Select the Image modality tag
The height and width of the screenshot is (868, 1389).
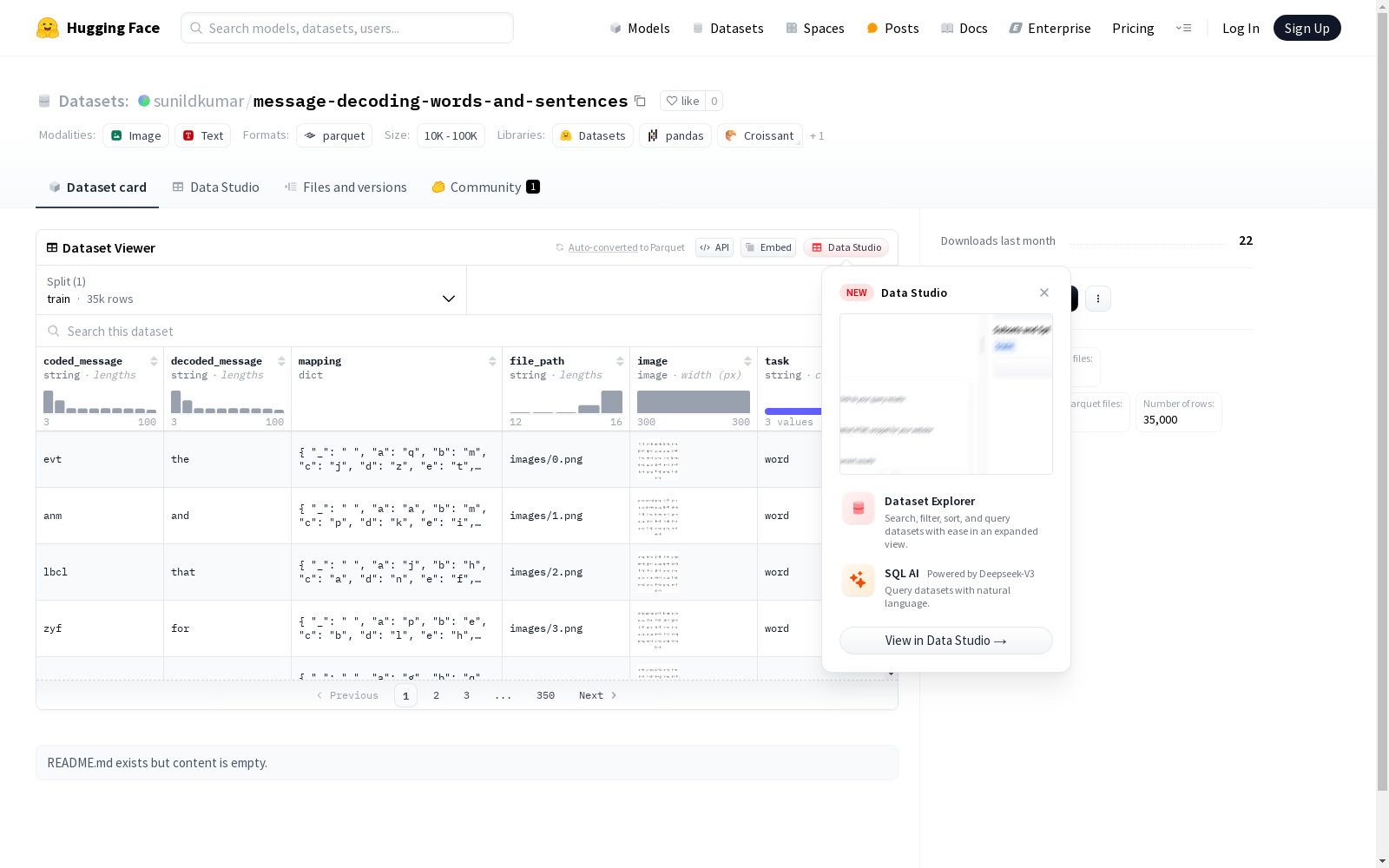[x=135, y=135]
